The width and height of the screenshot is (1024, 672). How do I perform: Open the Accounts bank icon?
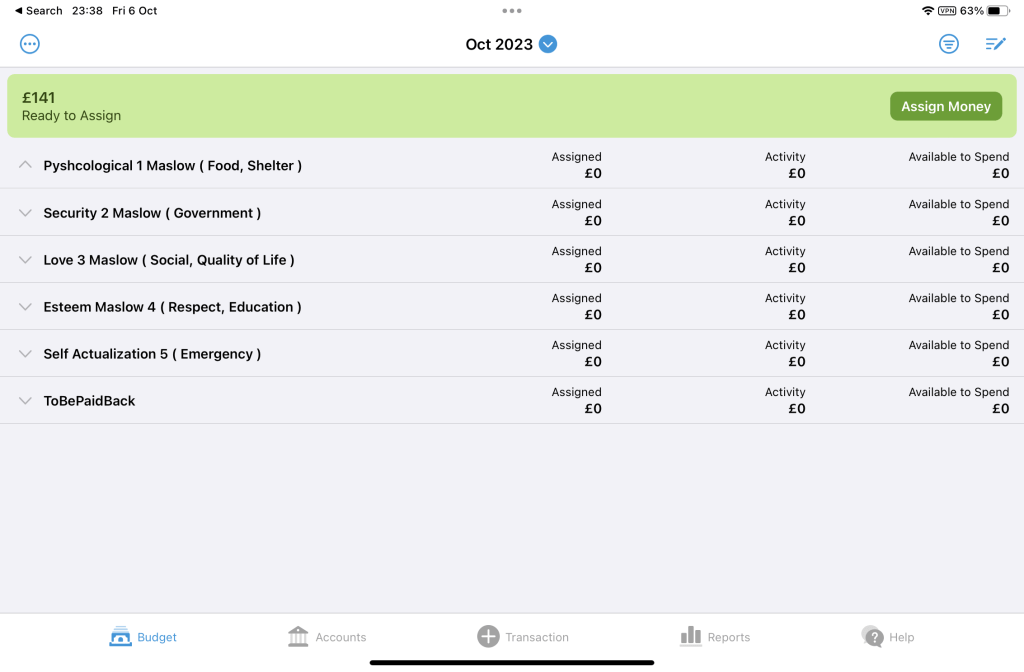tap(298, 637)
